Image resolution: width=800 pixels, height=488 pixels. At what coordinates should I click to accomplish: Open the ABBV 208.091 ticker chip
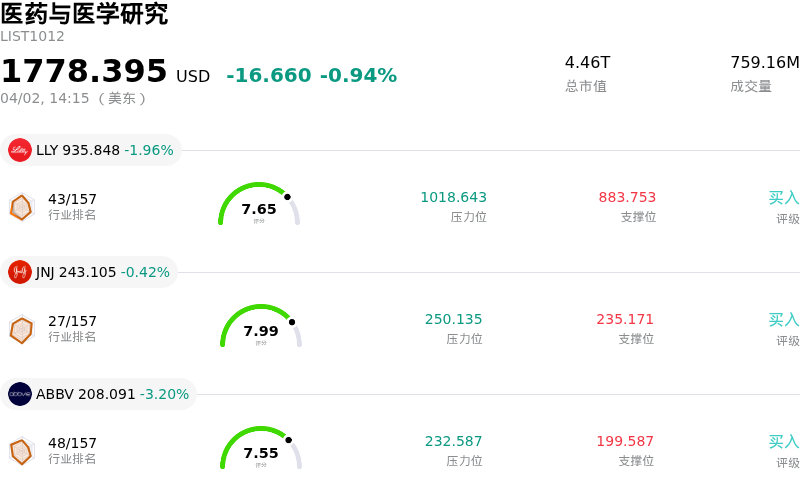[99, 394]
